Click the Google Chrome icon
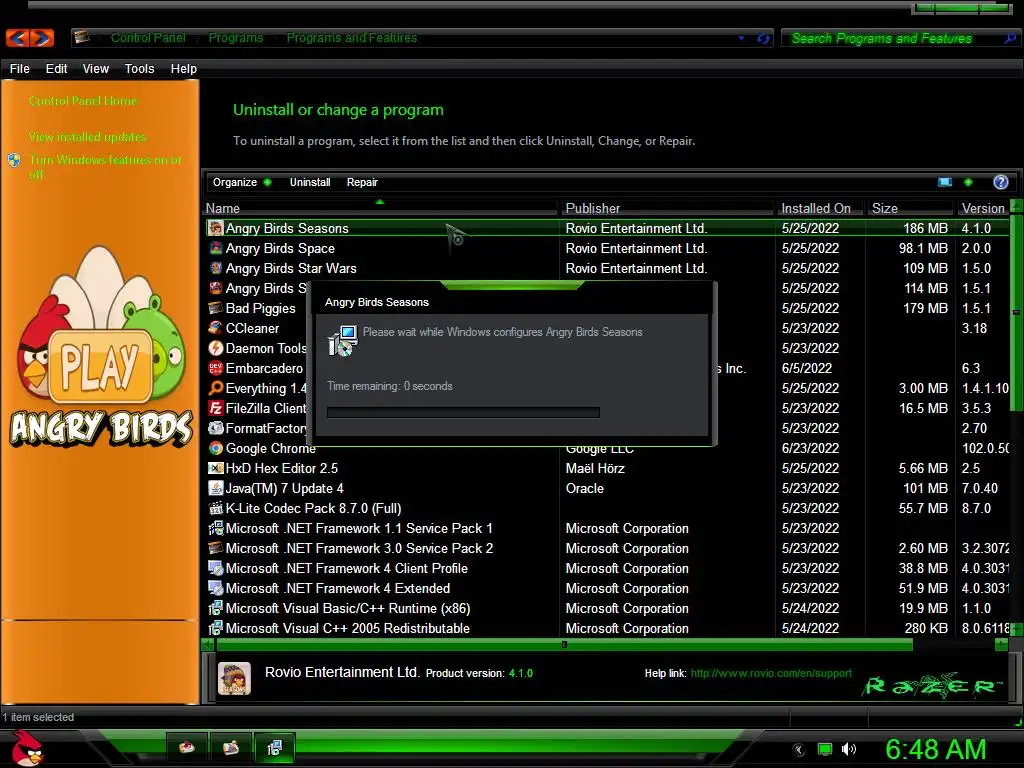The height and width of the screenshot is (768, 1024). pos(216,448)
